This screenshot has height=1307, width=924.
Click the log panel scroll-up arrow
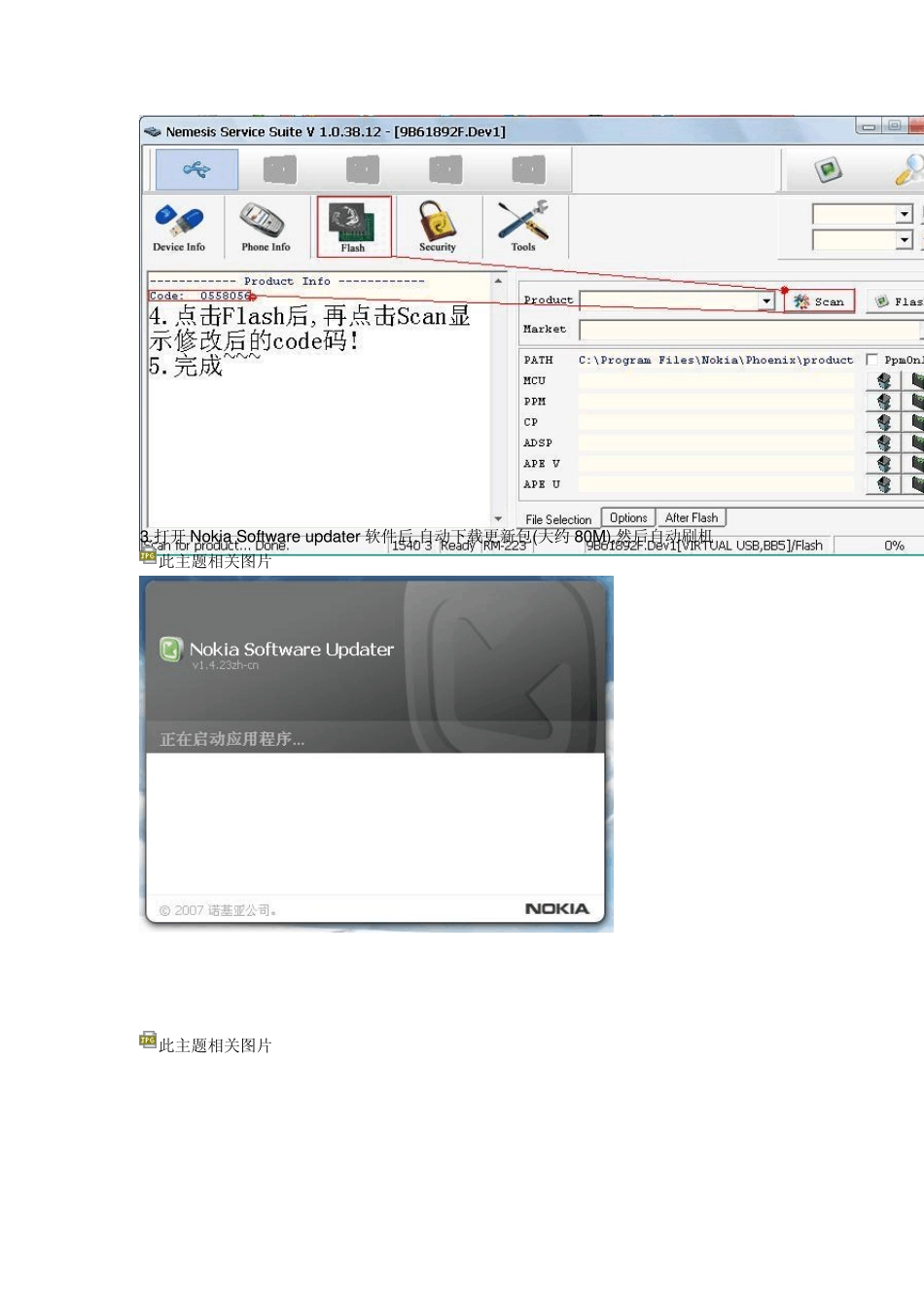[499, 281]
